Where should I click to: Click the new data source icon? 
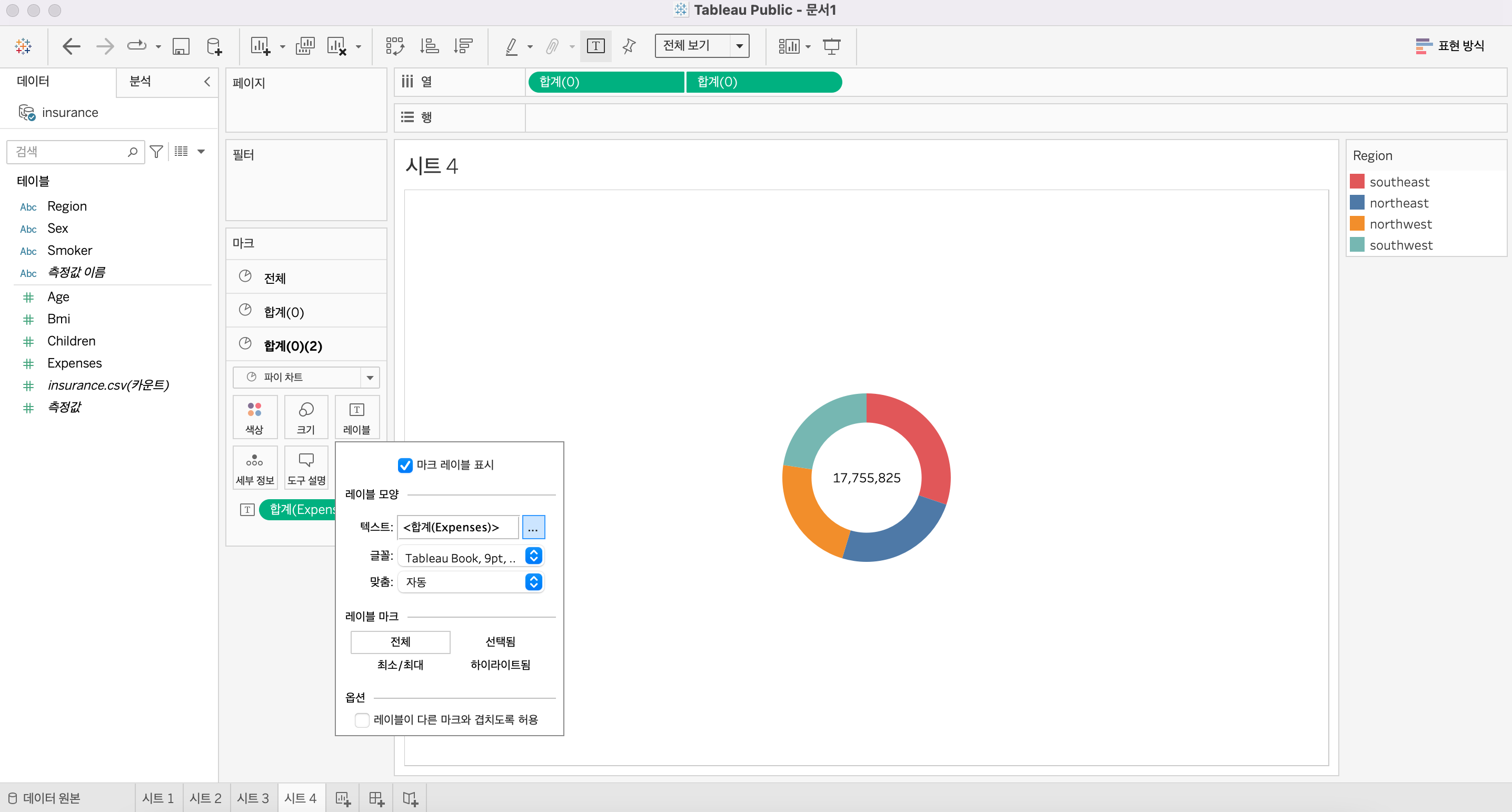click(x=214, y=46)
